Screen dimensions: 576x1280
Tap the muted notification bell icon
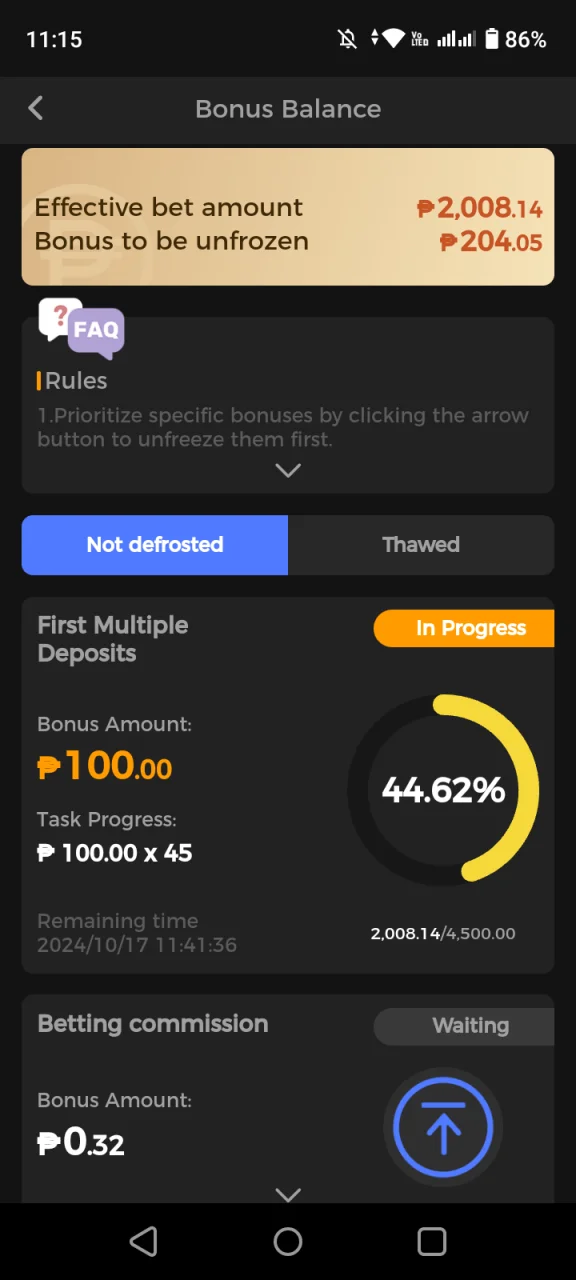[x=347, y=39]
